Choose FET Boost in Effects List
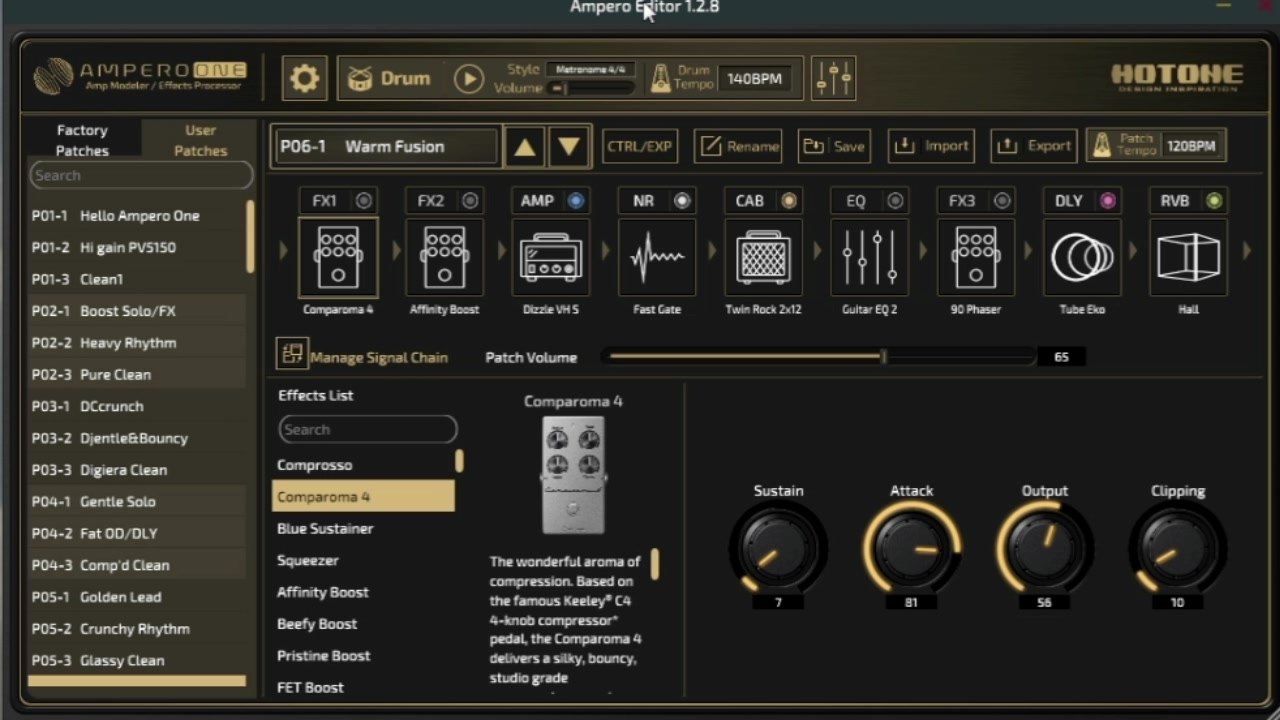The image size is (1280, 720). pyautogui.click(x=363, y=687)
